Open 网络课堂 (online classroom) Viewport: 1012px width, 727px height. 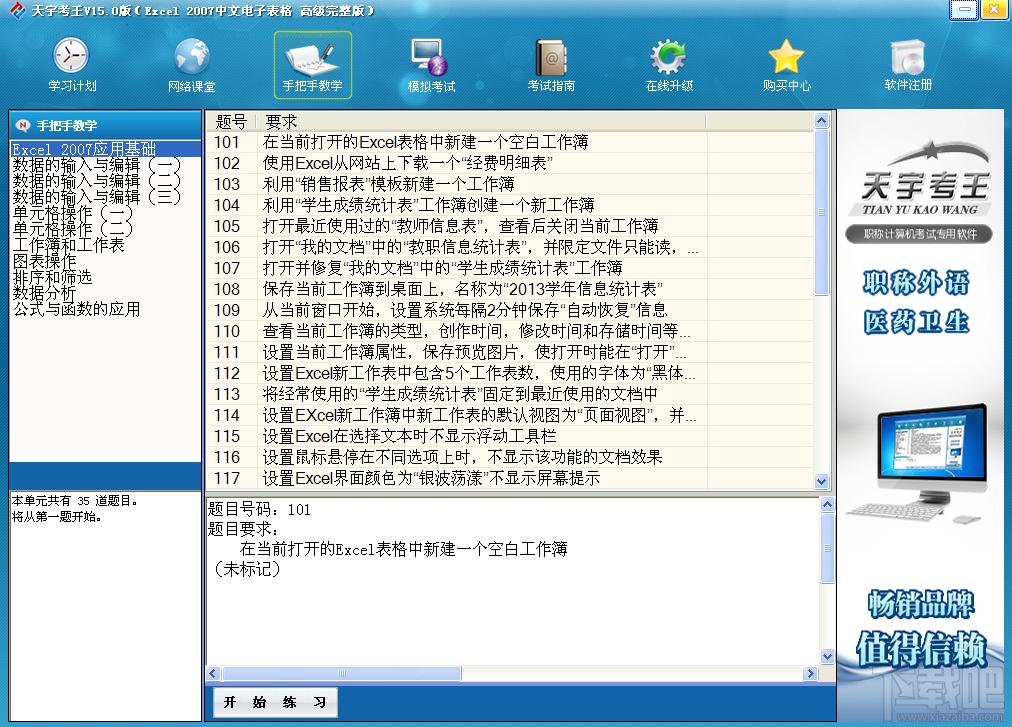click(191, 60)
